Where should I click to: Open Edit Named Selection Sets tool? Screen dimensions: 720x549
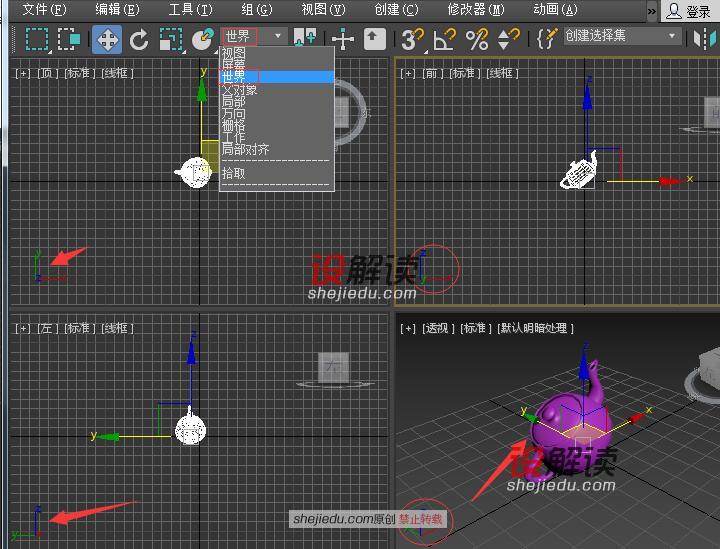click(x=547, y=39)
